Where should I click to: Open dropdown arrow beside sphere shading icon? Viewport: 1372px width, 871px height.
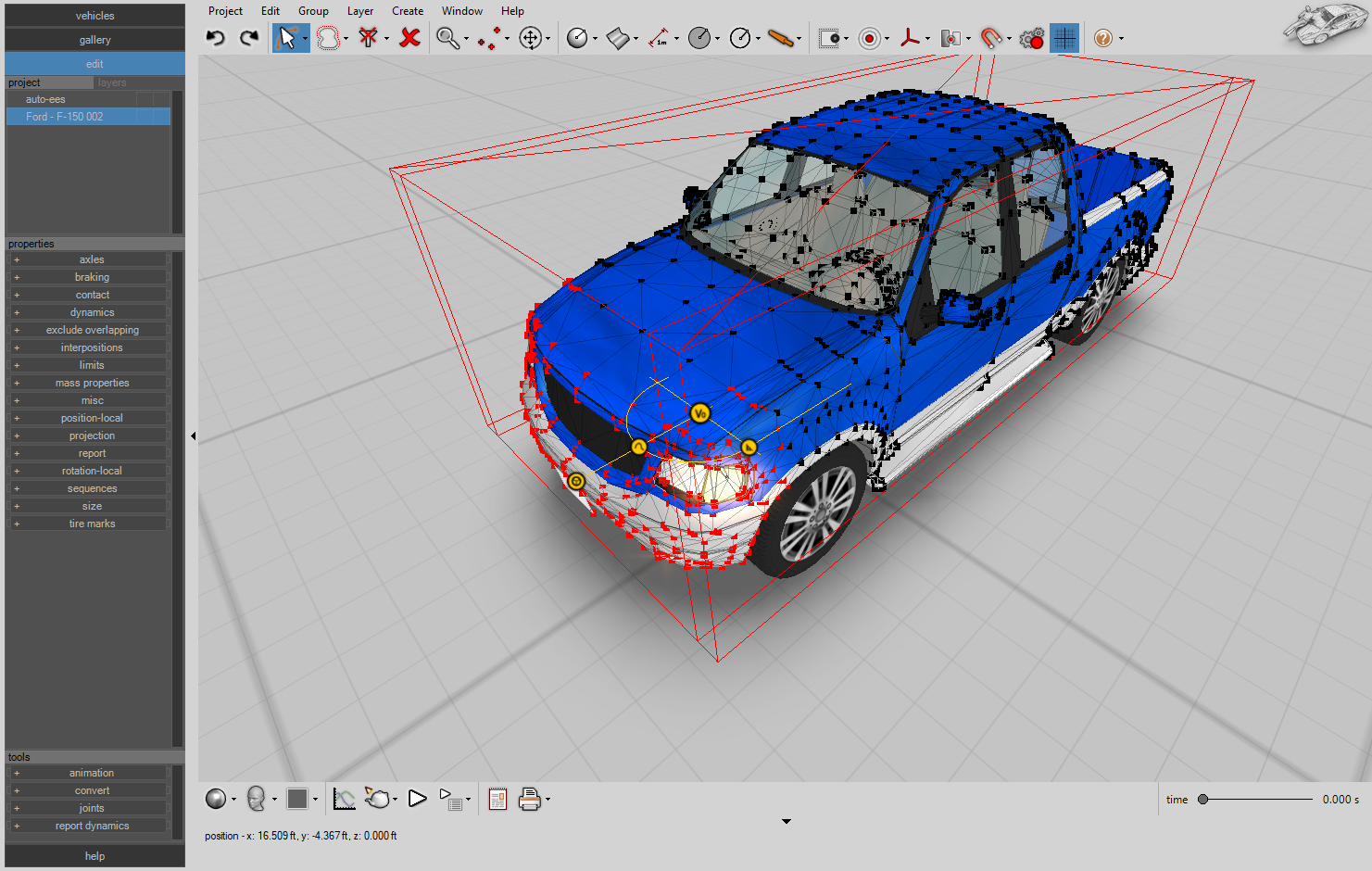click(x=233, y=800)
